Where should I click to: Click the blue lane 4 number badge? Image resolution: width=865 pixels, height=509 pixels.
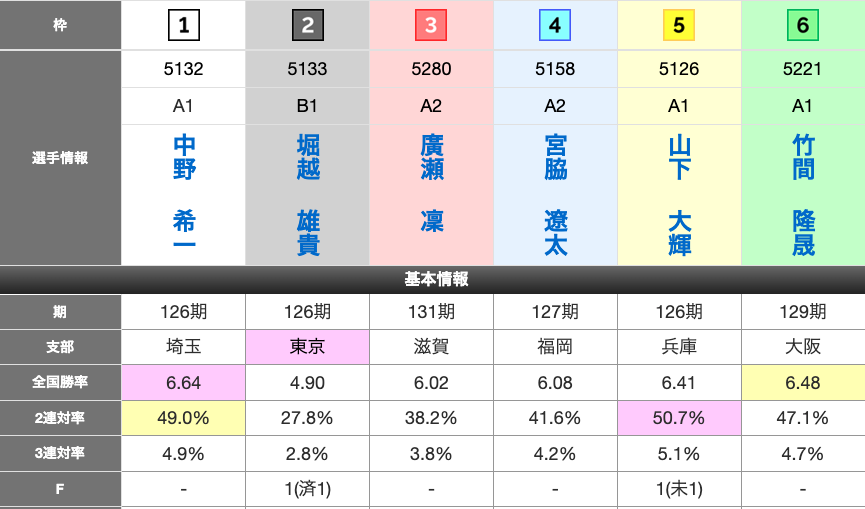click(x=555, y=26)
